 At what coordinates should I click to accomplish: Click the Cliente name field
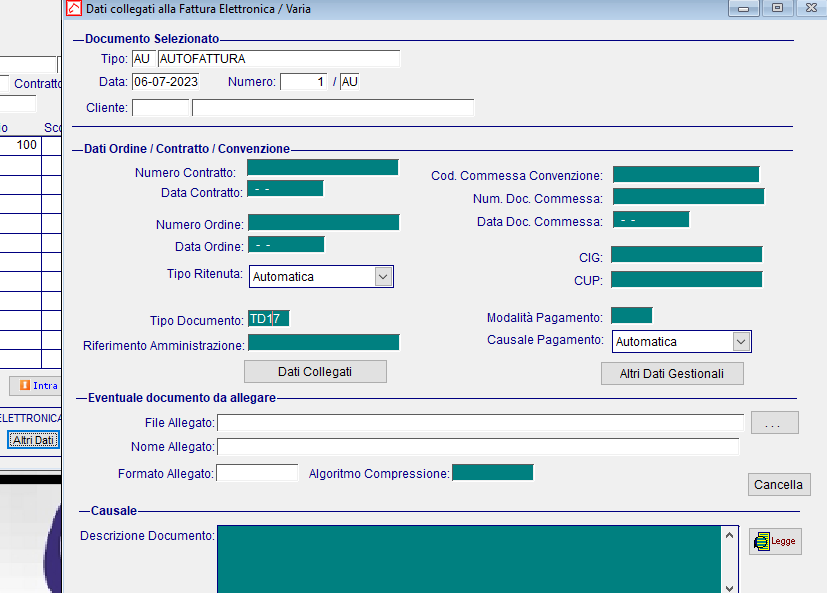click(333, 108)
